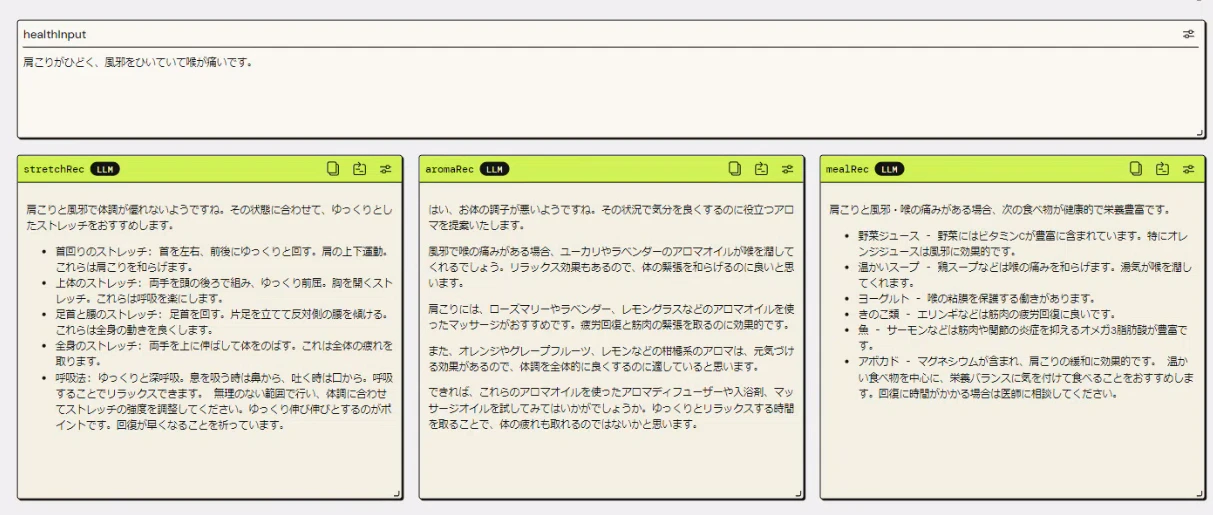Click the healthInput panel resize handle
The image size is (1213, 515).
coord(1200,133)
